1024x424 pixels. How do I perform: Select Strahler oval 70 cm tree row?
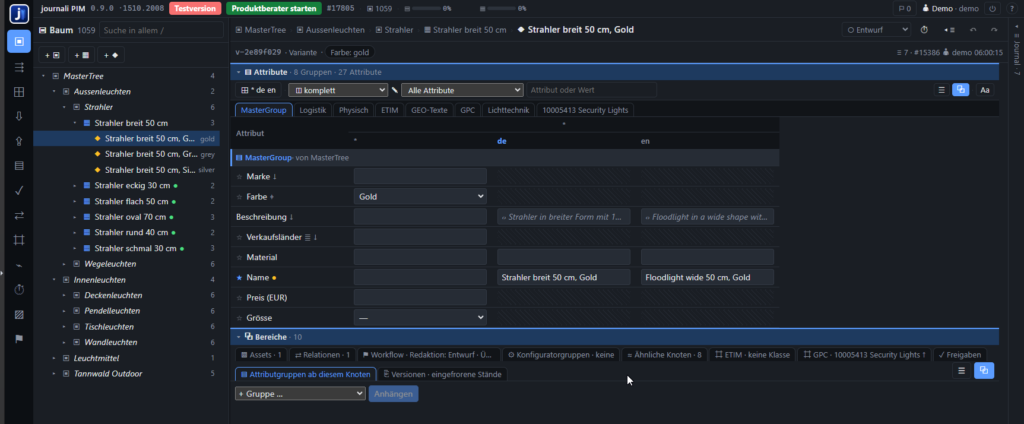click(127, 217)
